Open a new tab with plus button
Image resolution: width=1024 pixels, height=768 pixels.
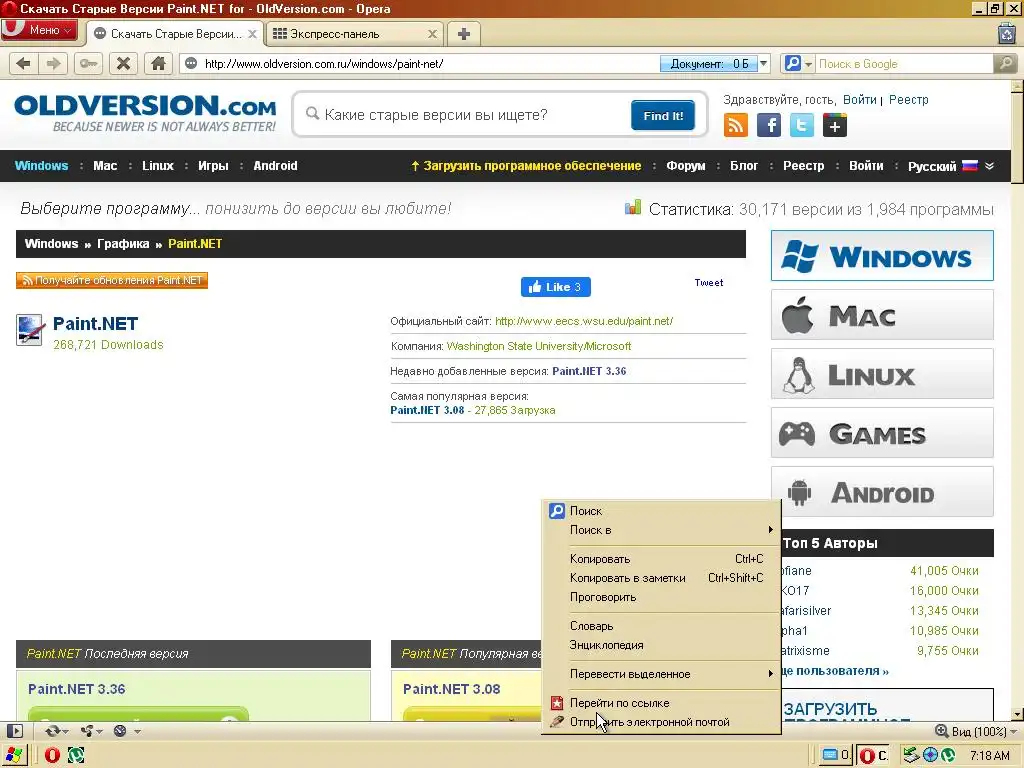click(464, 34)
